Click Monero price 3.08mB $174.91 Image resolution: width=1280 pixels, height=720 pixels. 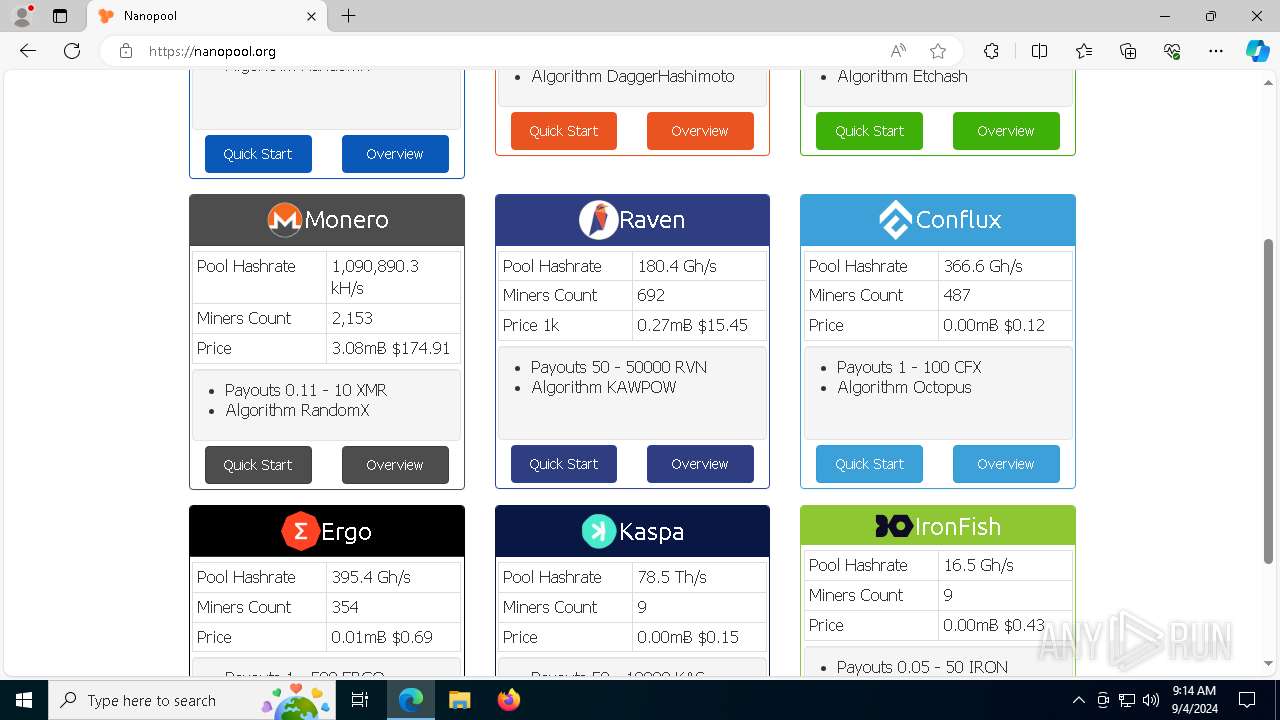[391, 348]
